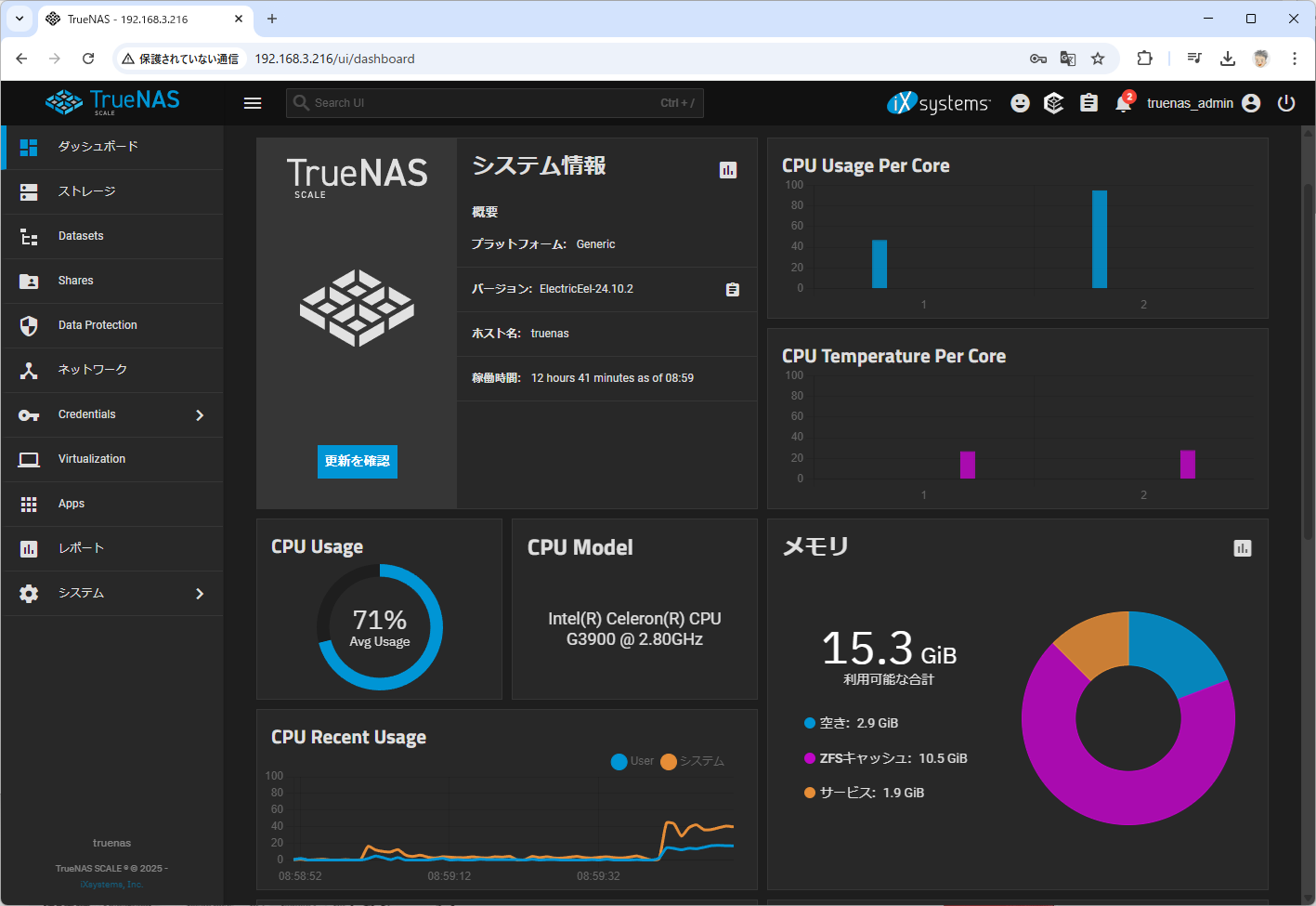Click core 2 usage bar
1316x906 pixels.
[1100, 239]
